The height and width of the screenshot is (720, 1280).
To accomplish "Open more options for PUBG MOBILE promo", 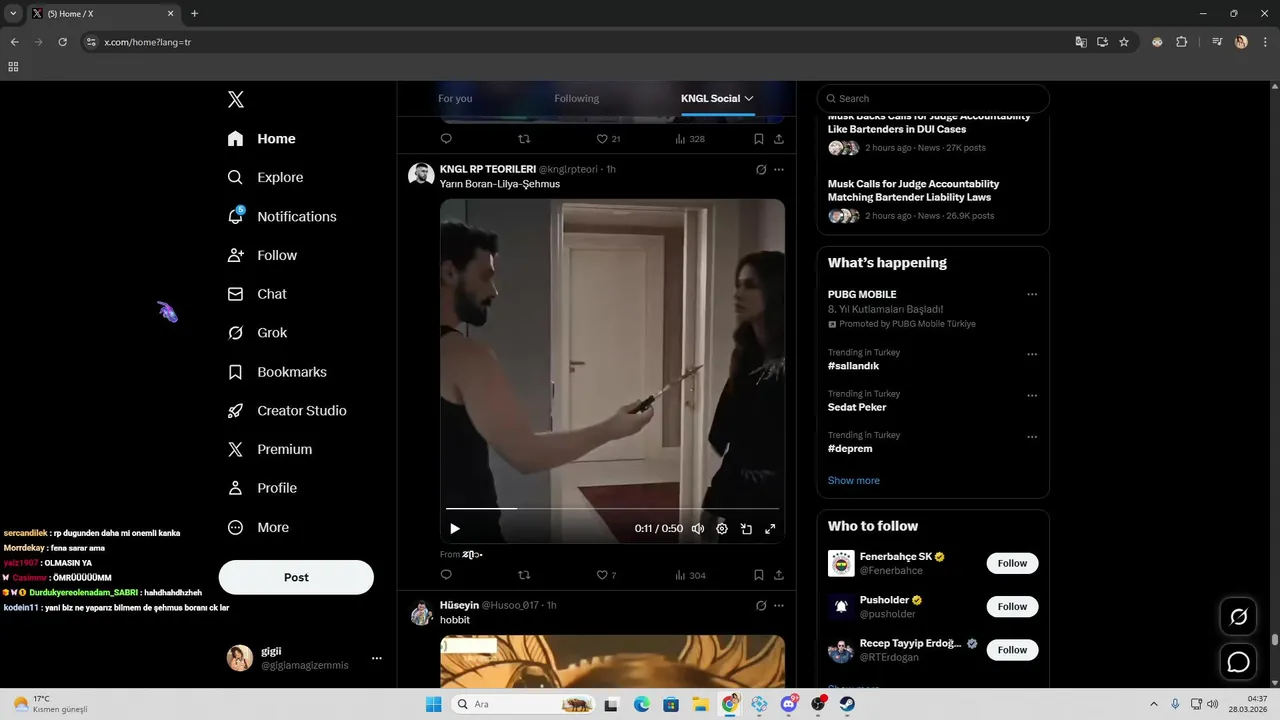I will click(x=1032, y=295).
